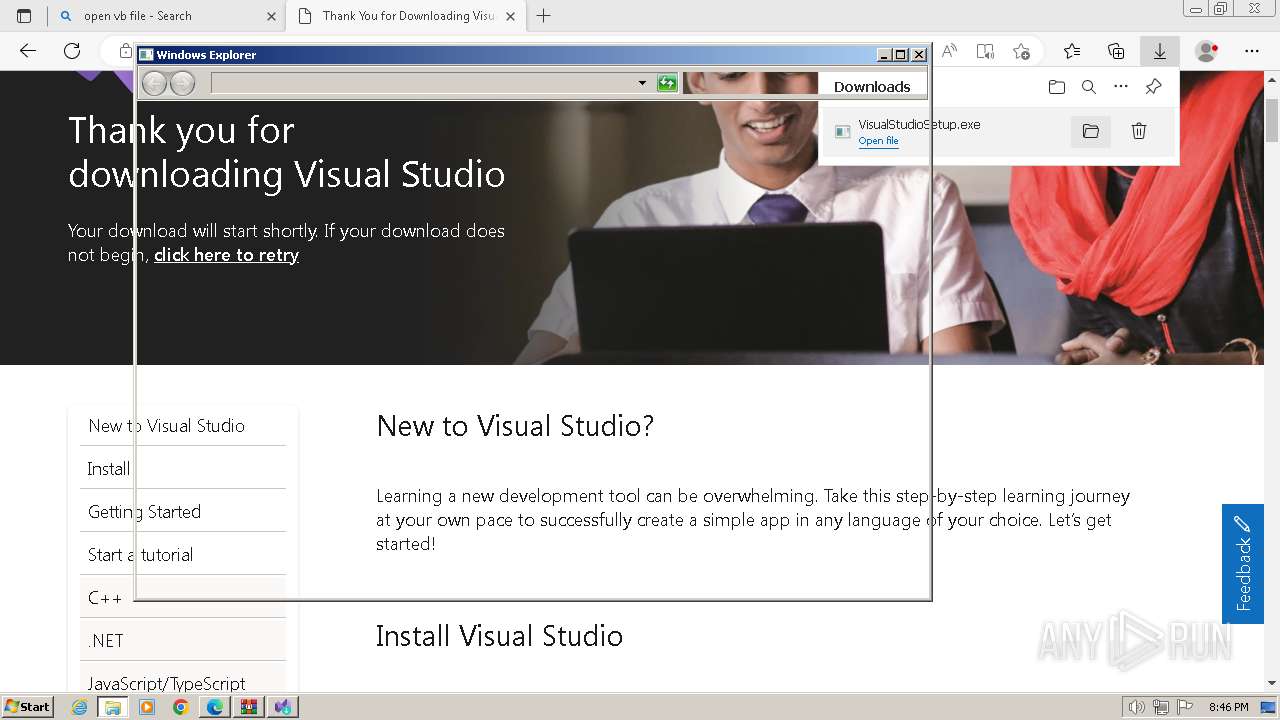Screen dimensions: 1280x720
Task: Click Windows Explorer forward navigation button
Action: coord(182,83)
